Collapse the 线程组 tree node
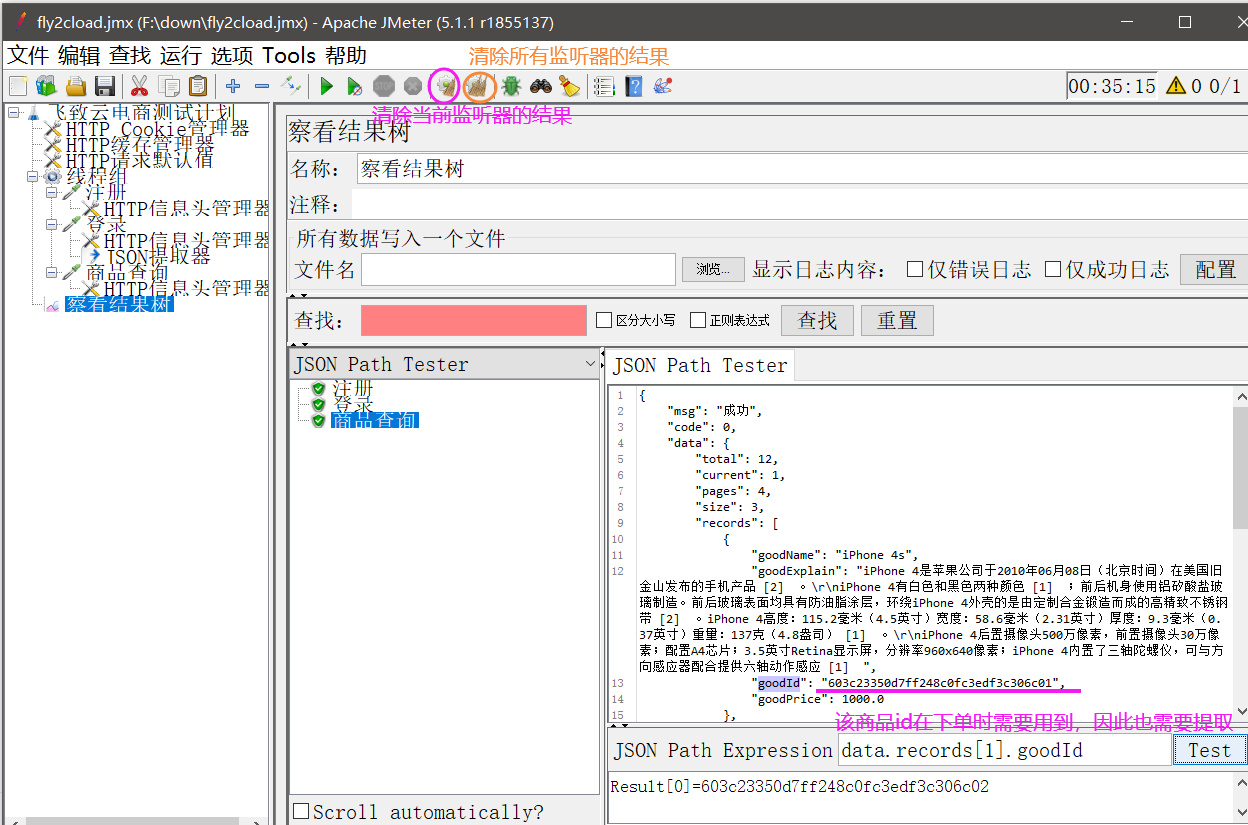1248x825 pixels. tap(33, 176)
